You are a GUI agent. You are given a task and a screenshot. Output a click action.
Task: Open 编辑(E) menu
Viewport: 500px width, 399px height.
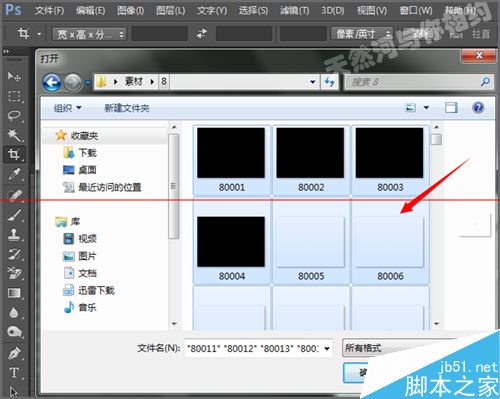click(90, 11)
